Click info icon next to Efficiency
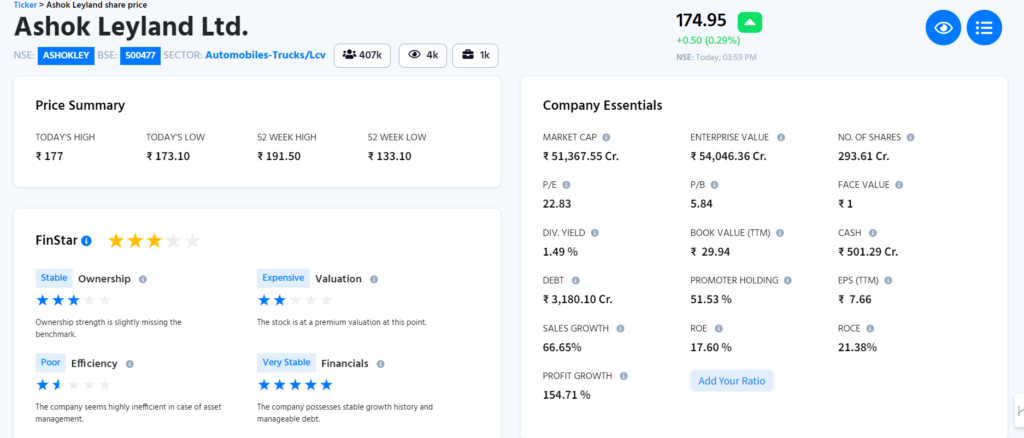1024x438 pixels. pyautogui.click(x=130, y=364)
